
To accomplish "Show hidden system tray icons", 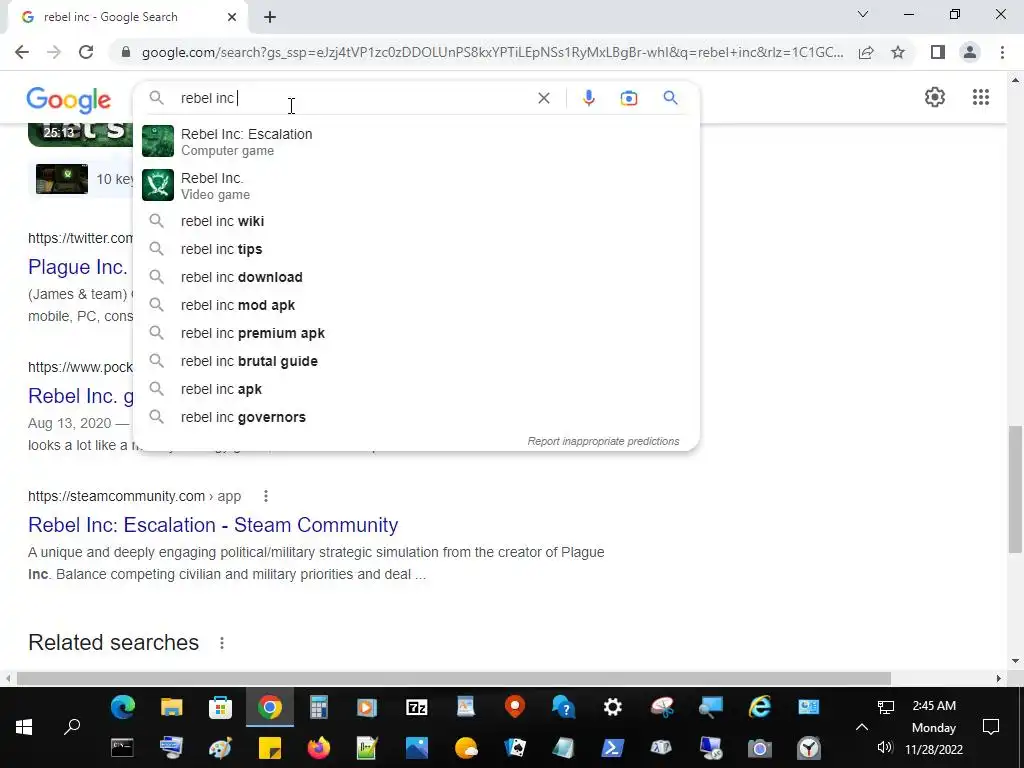I will [862, 727].
